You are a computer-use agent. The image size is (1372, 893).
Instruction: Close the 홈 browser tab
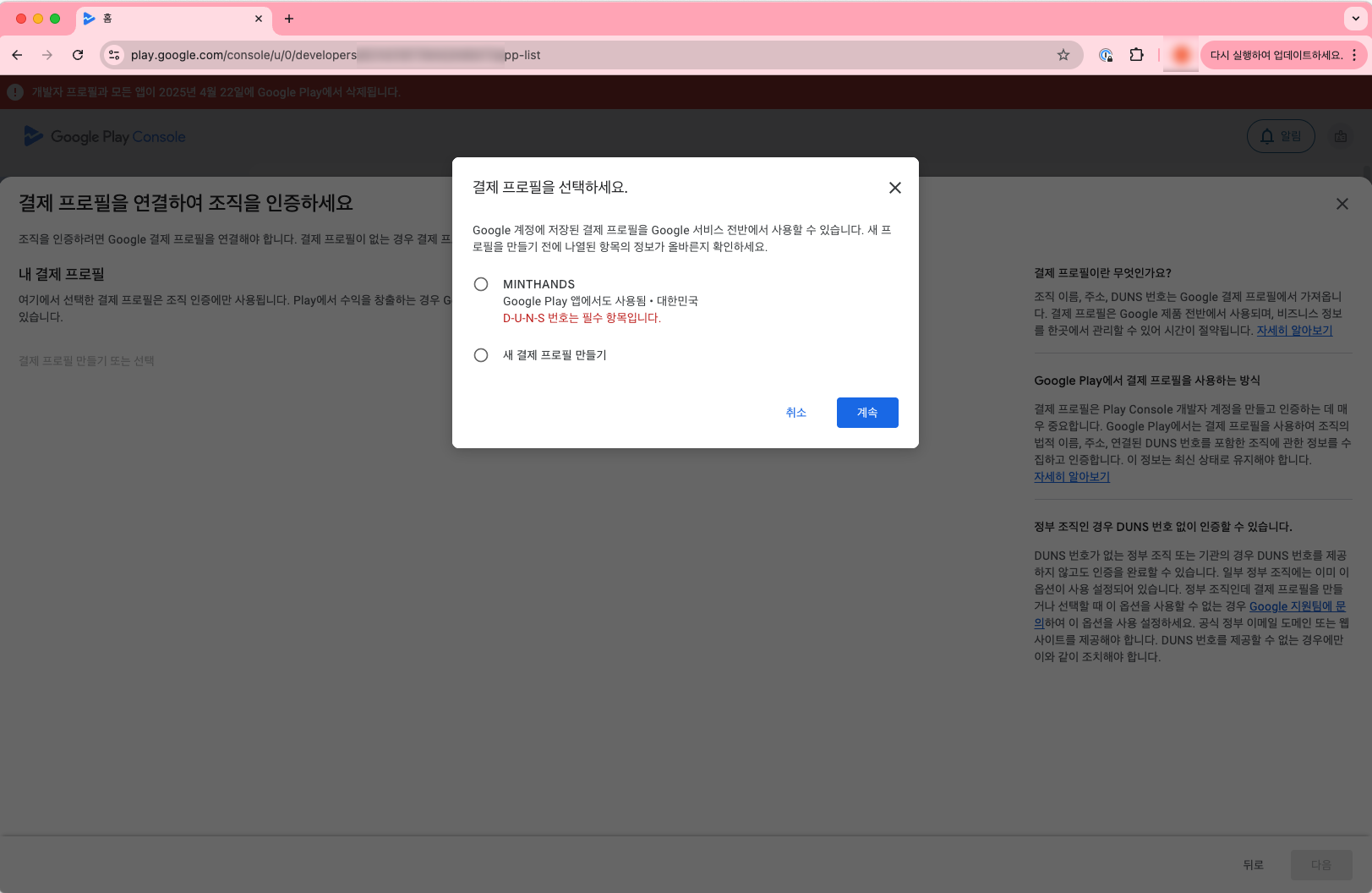(259, 19)
